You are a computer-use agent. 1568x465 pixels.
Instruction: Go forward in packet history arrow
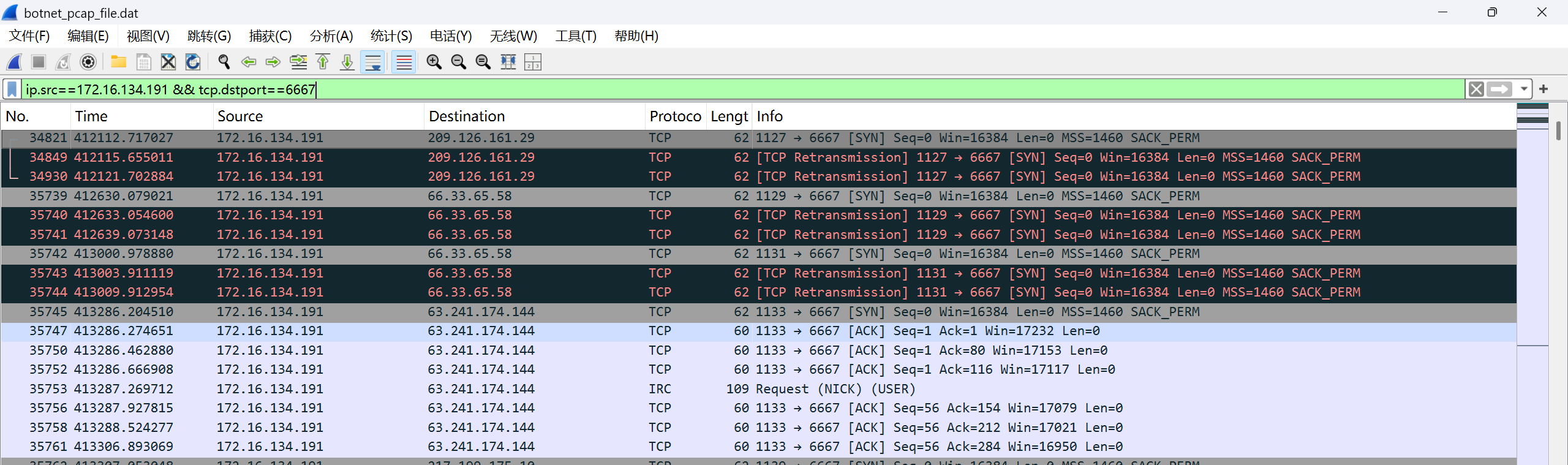(273, 62)
